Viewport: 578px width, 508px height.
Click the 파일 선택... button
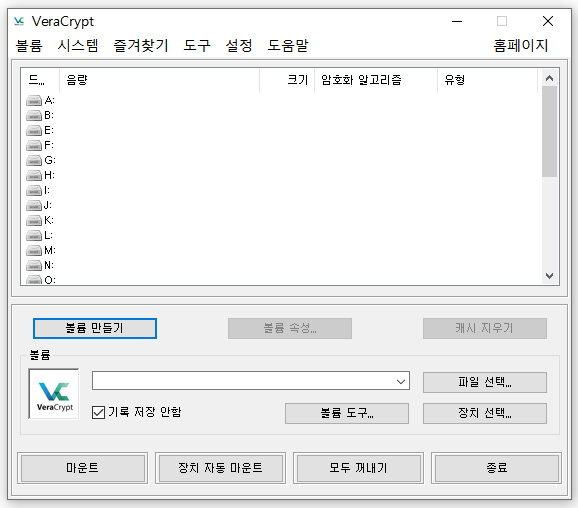pyautogui.click(x=485, y=382)
